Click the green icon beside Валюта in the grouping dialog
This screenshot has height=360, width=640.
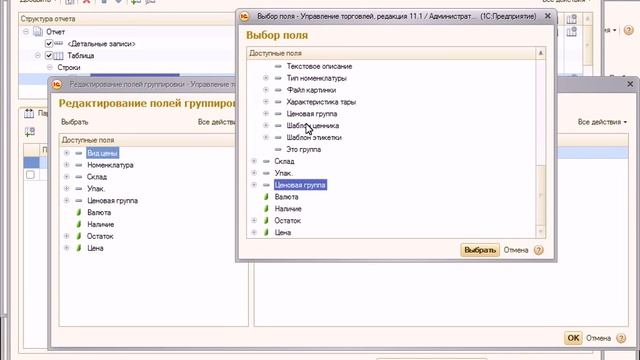coord(79,212)
